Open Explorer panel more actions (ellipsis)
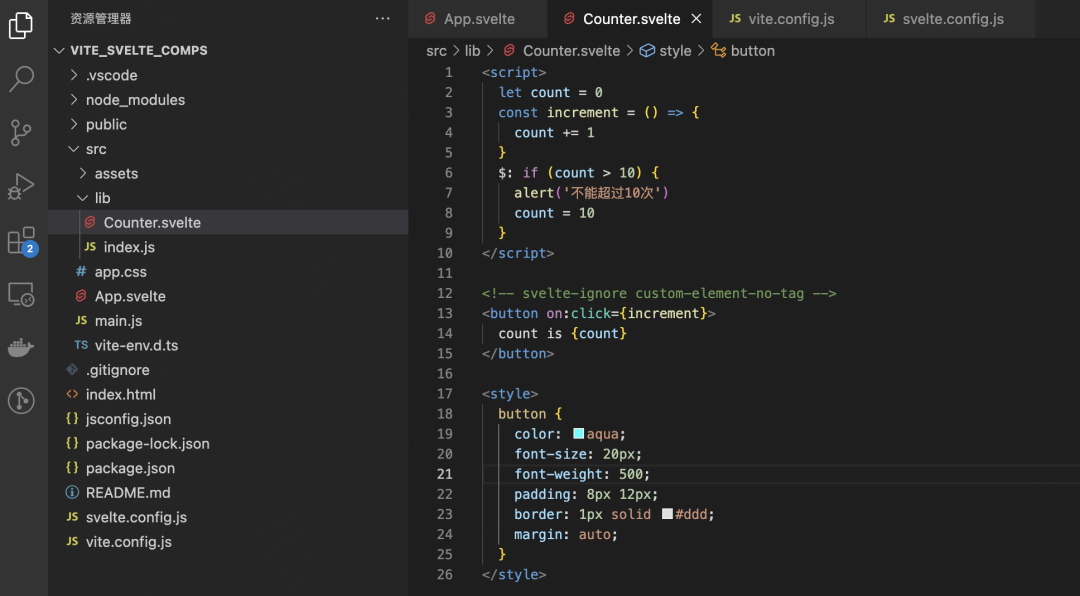 pos(383,19)
